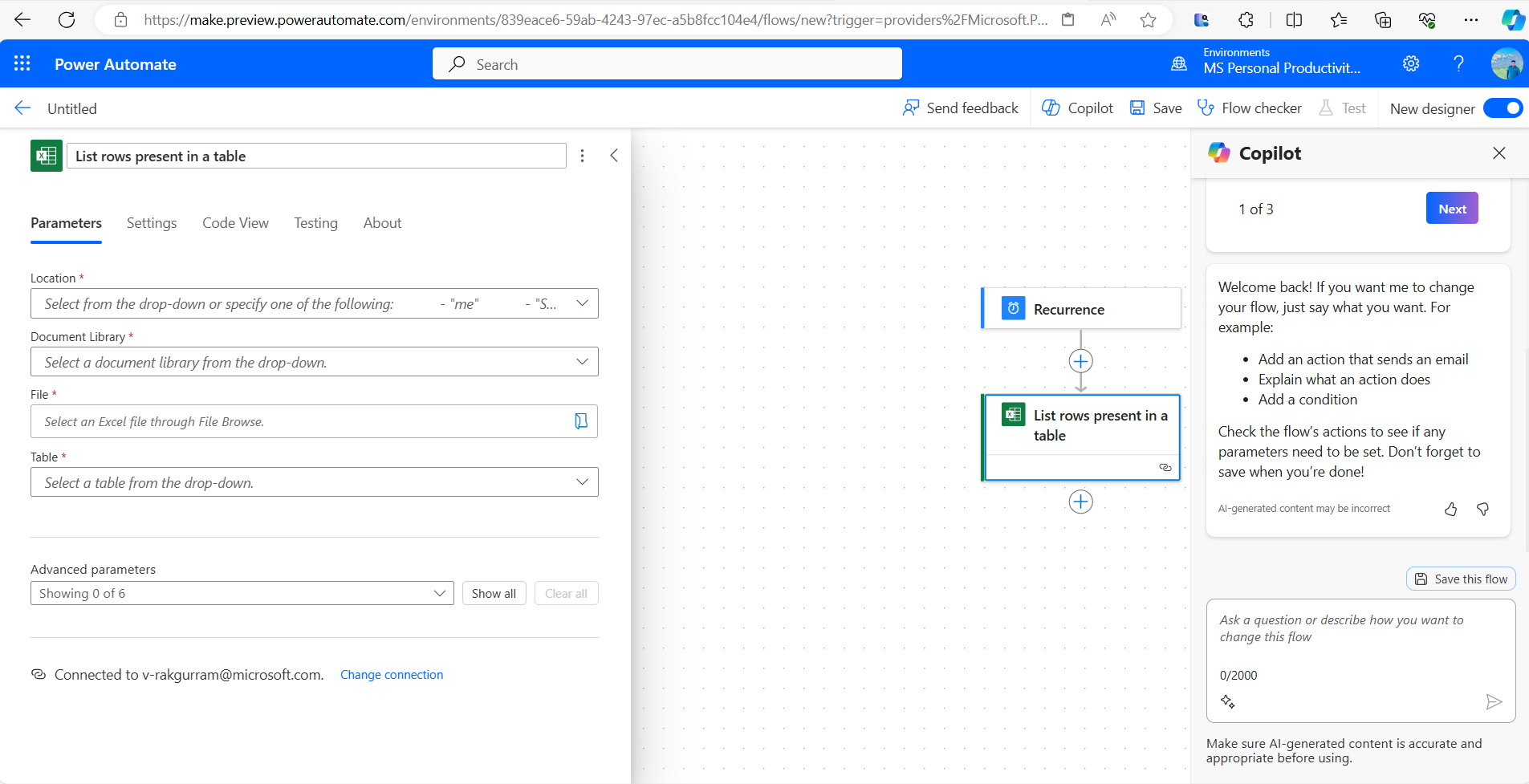This screenshot has width=1529, height=784.
Task: Give thumbs down to Copilot response
Action: (1482, 509)
